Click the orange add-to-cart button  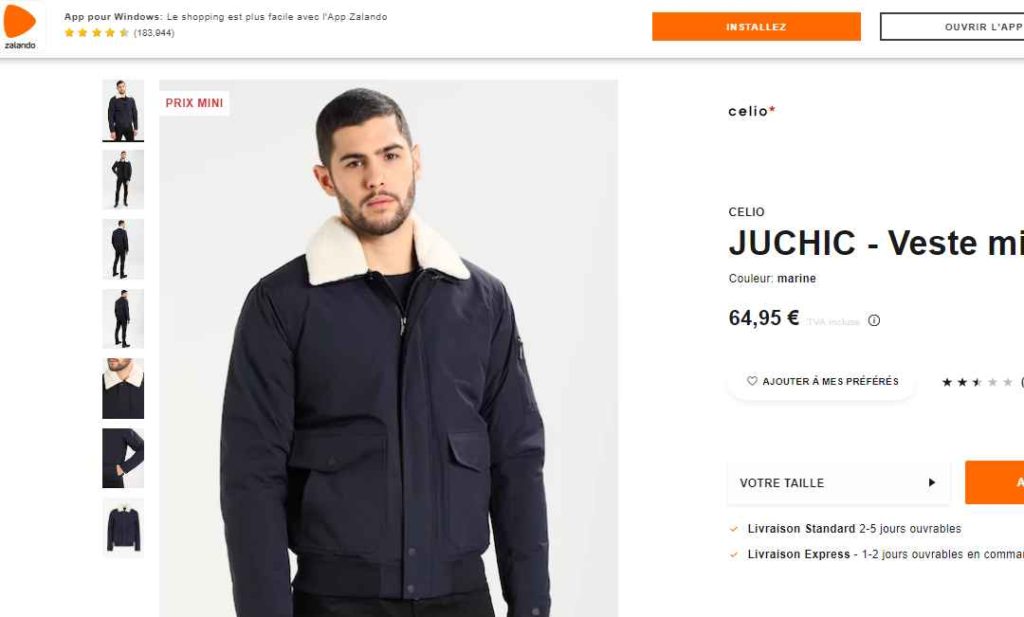tap(995, 483)
